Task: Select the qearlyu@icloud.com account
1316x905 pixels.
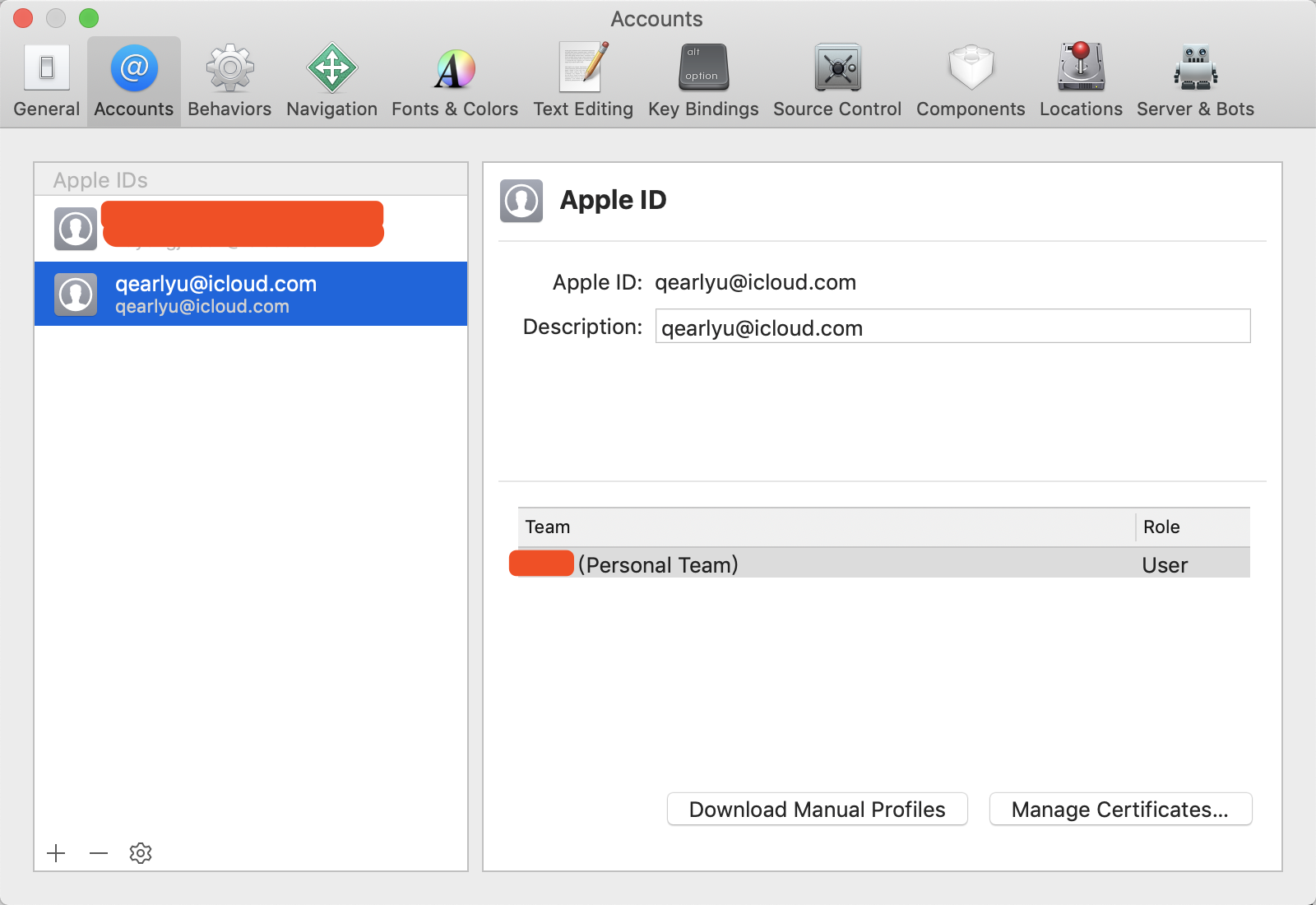Action: point(250,294)
